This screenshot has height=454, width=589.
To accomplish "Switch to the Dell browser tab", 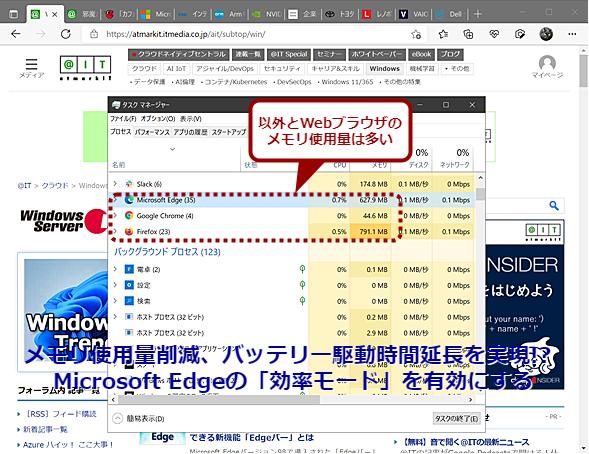I will click(x=450, y=14).
